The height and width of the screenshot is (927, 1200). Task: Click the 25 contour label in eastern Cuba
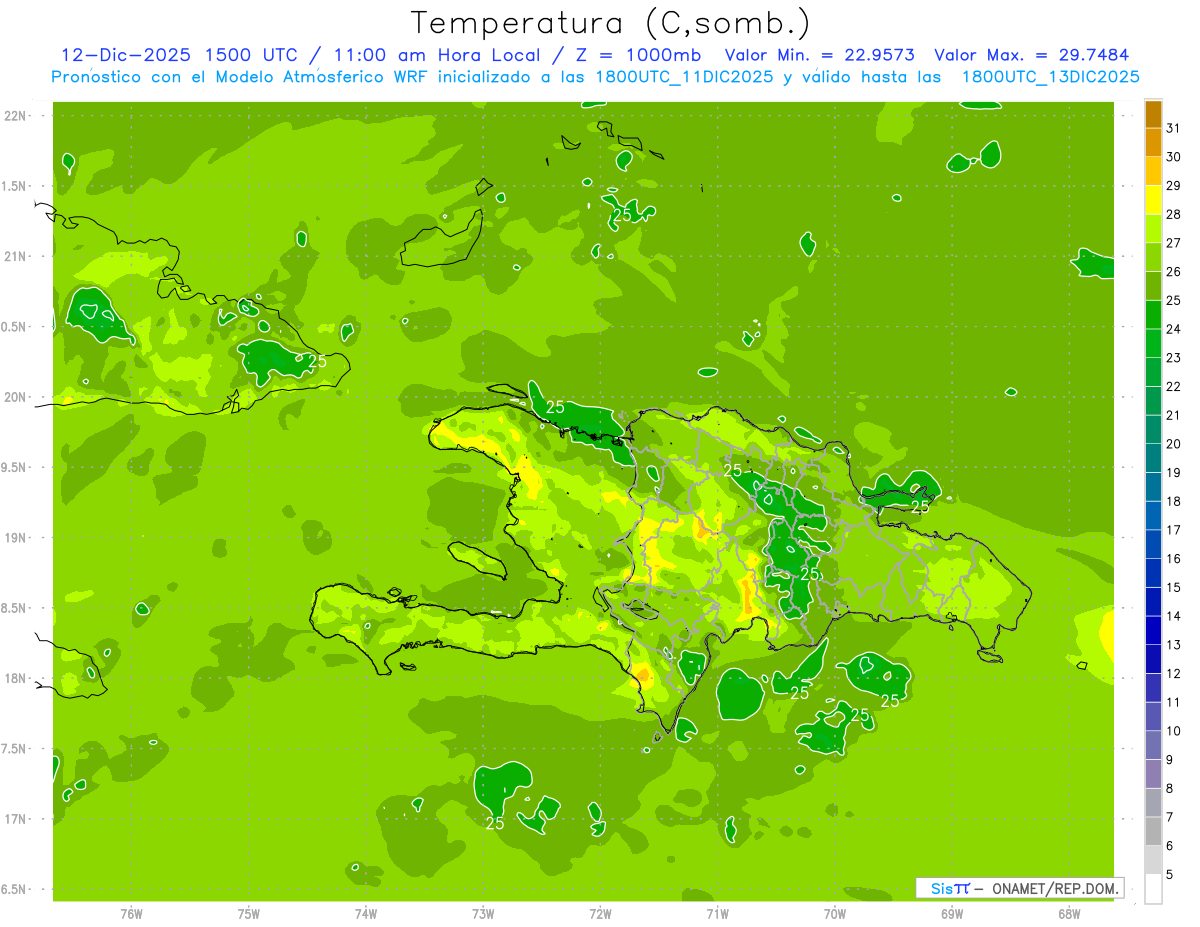click(x=317, y=361)
